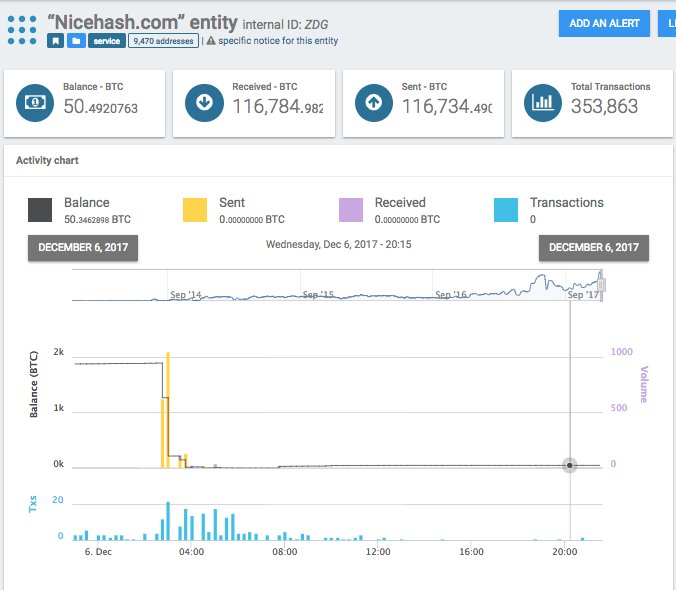Click the 'Wednesday, Dec 6, 2017 - 20:15' text
Image resolution: width=676 pixels, height=590 pixels.
point(338,244)
